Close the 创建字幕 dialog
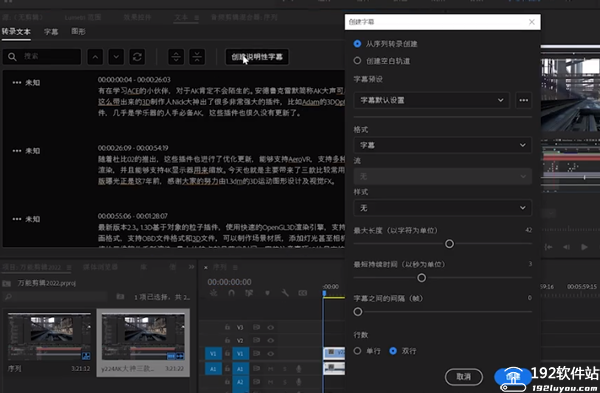This screenshot has width=600, height=393. (x=532, y=22)
